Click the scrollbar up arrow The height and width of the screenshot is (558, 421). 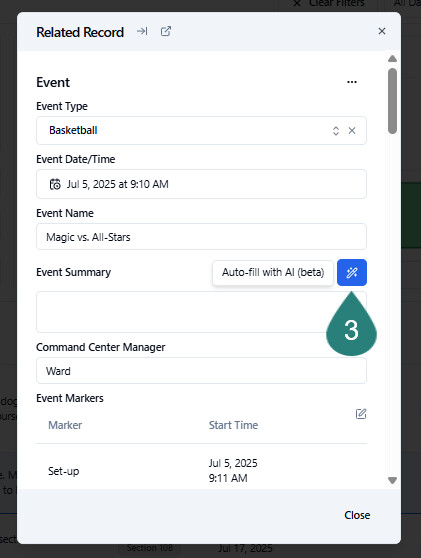[393, 59]
